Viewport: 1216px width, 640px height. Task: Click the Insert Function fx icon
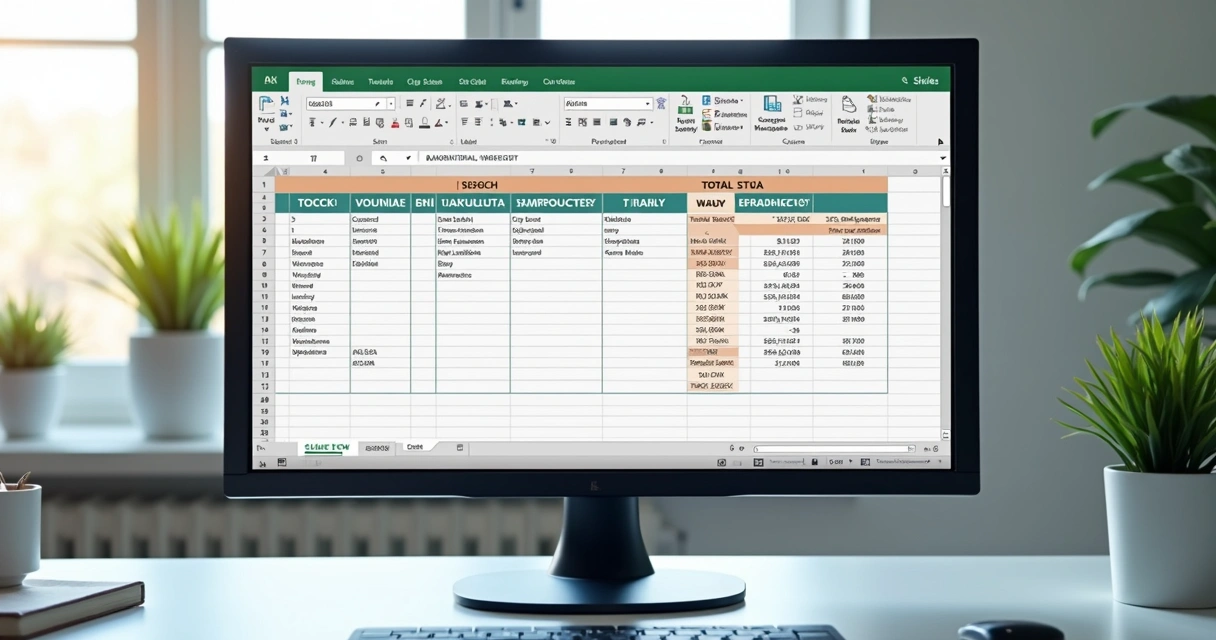point(408,157)
